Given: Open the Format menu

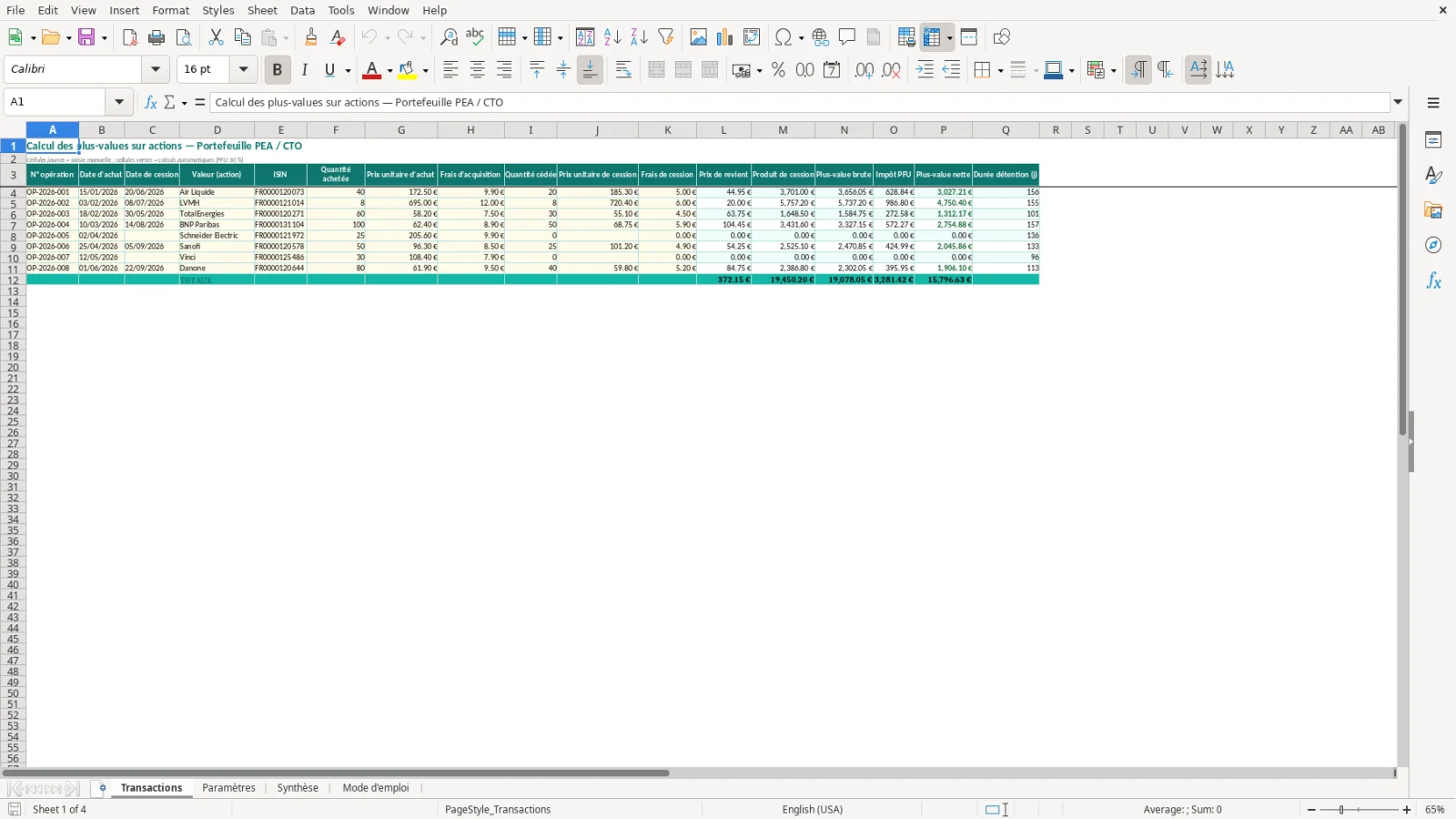Looking at the screenshot, I should tap(170, 10).
